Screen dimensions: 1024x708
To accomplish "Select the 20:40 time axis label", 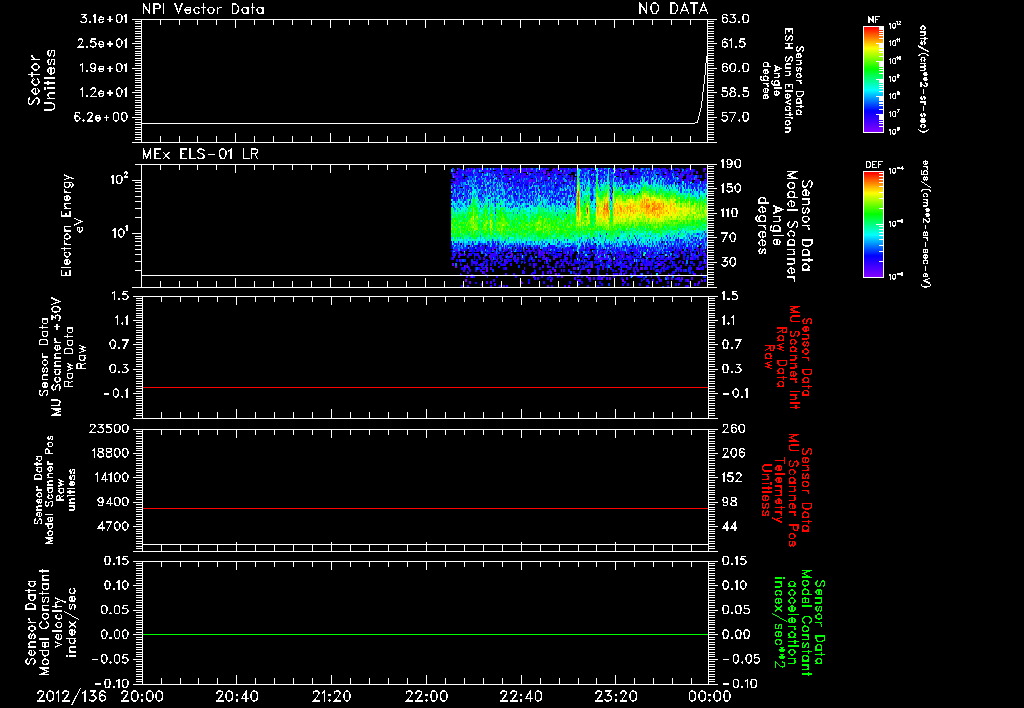I will 237,696.
